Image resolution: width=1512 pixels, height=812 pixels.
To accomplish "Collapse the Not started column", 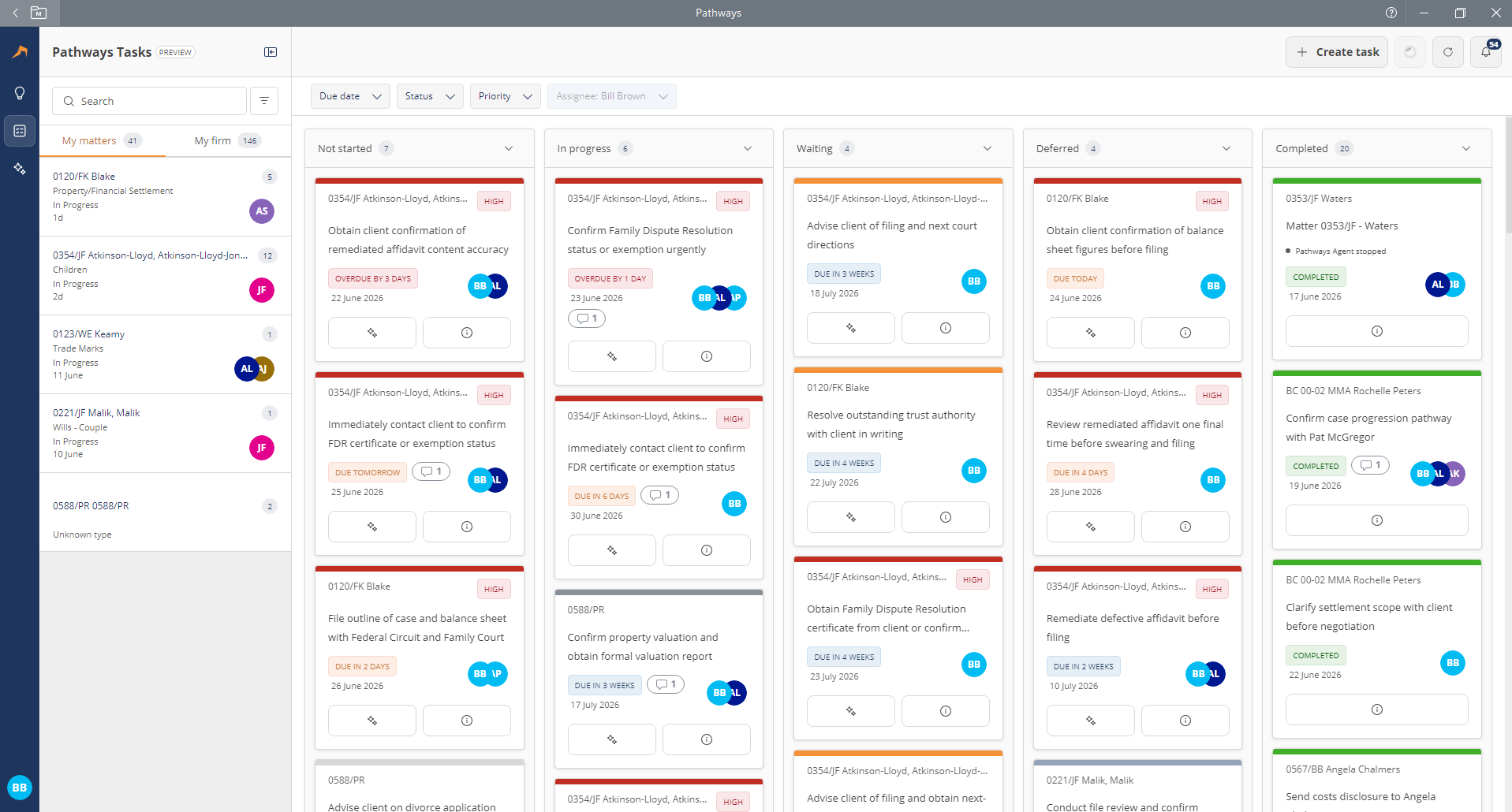I will pyautogui.click(x=509, y=148).
